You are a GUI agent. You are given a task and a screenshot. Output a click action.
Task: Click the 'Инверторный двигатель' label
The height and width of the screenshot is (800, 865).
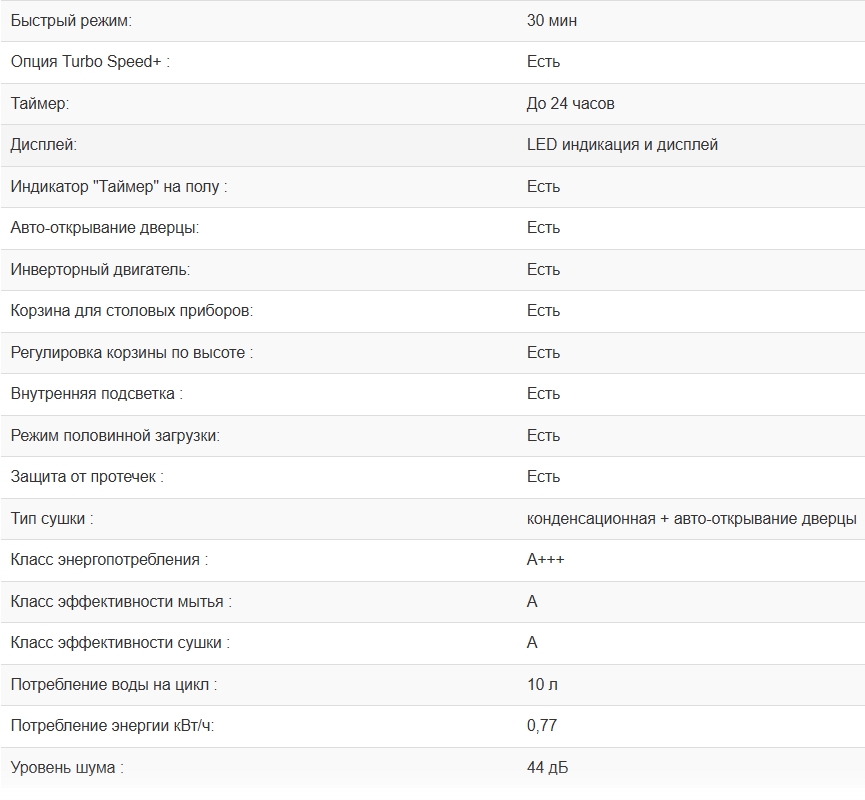coord(100,270)
